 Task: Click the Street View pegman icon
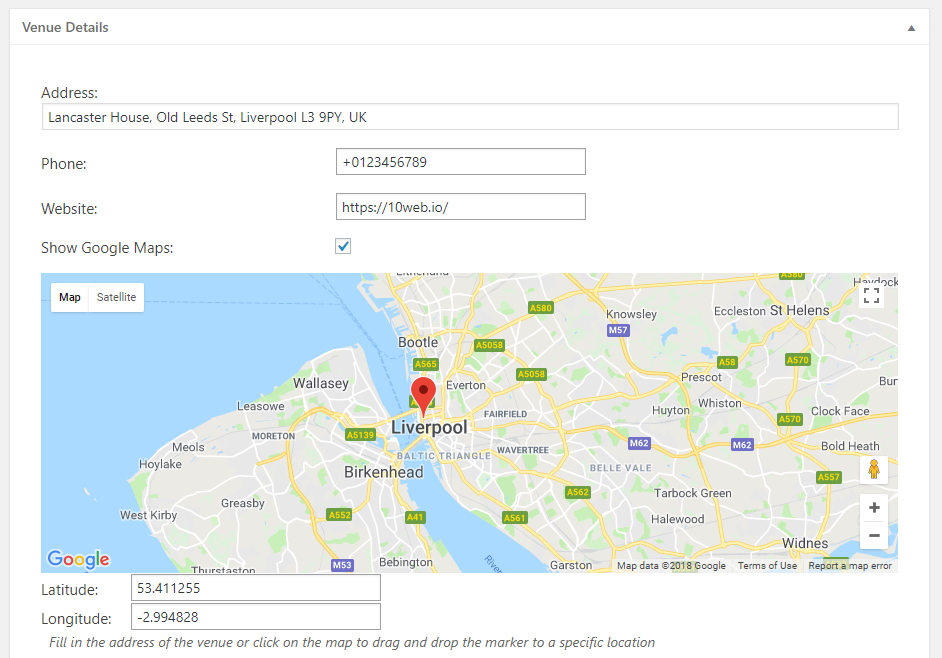point(874,469)
